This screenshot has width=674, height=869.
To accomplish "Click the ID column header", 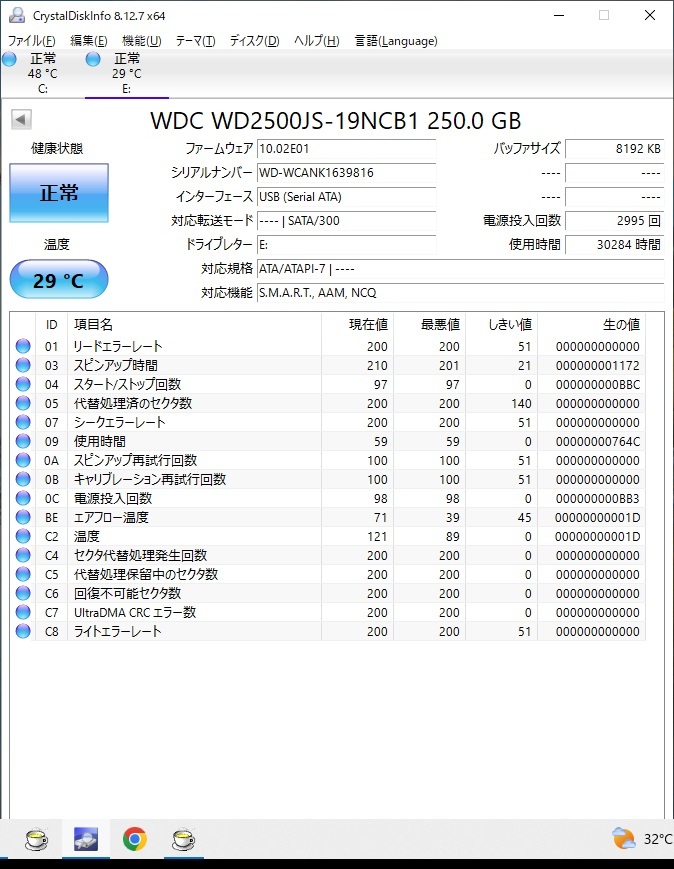I will tap(52, 324).
